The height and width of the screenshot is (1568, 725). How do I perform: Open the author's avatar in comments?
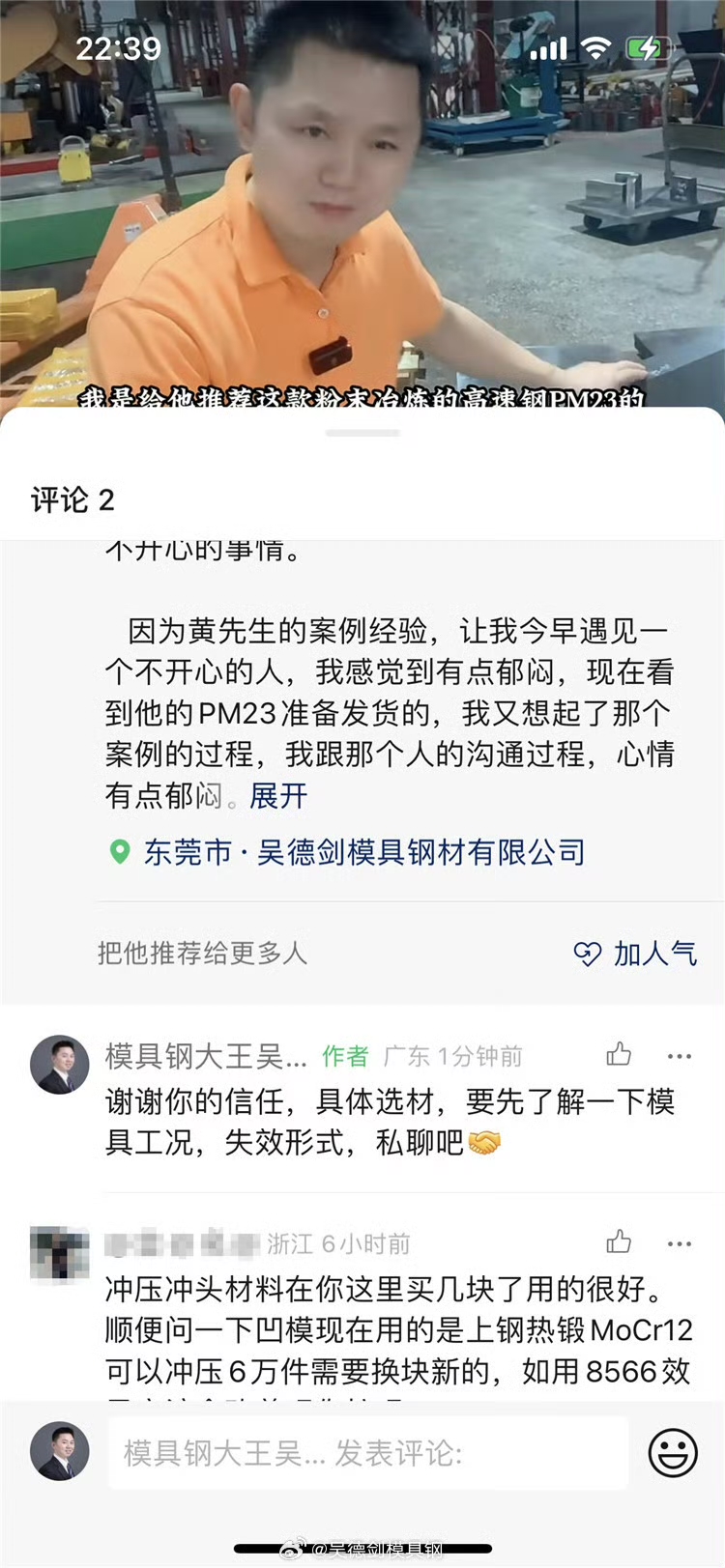pos(60,1066)
